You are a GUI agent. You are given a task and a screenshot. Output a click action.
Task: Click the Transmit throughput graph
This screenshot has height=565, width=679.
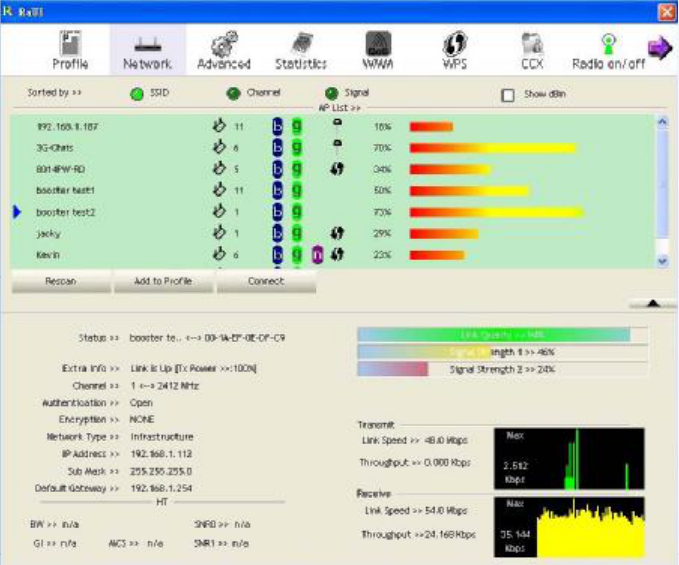click(x=569, y=458)
